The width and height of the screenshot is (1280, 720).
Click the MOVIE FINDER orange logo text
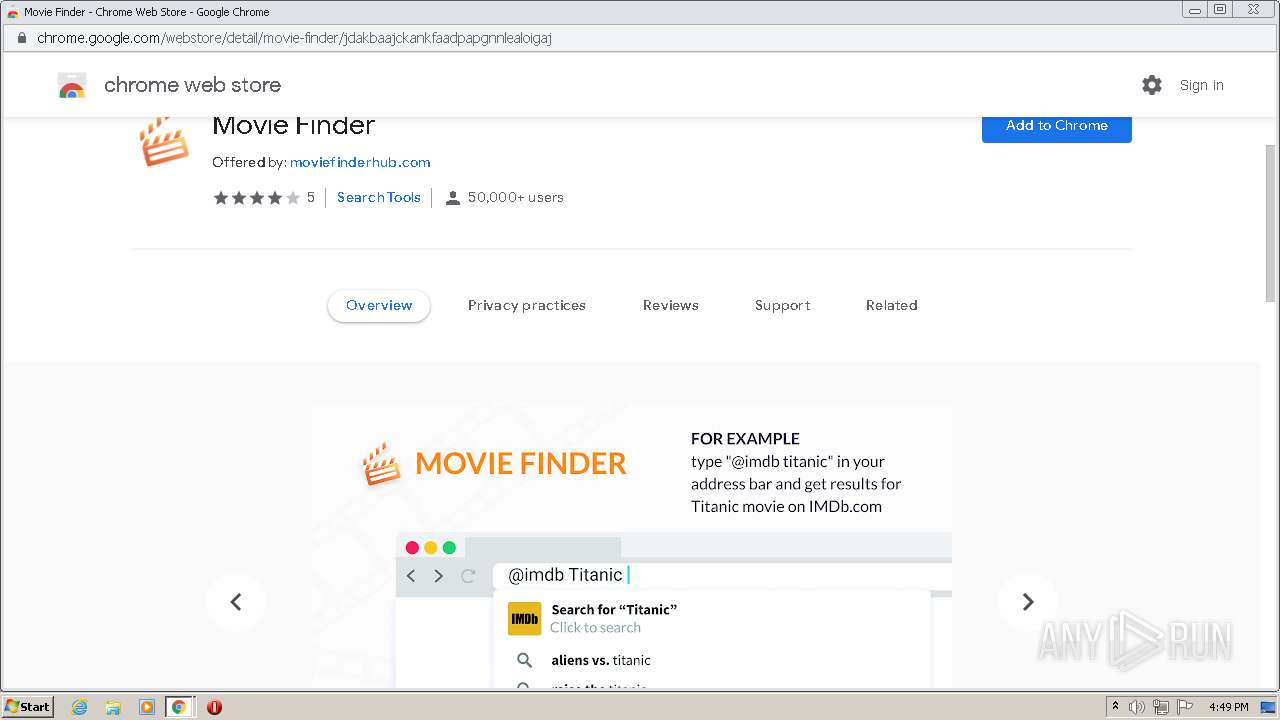click(x=521, y=464)
